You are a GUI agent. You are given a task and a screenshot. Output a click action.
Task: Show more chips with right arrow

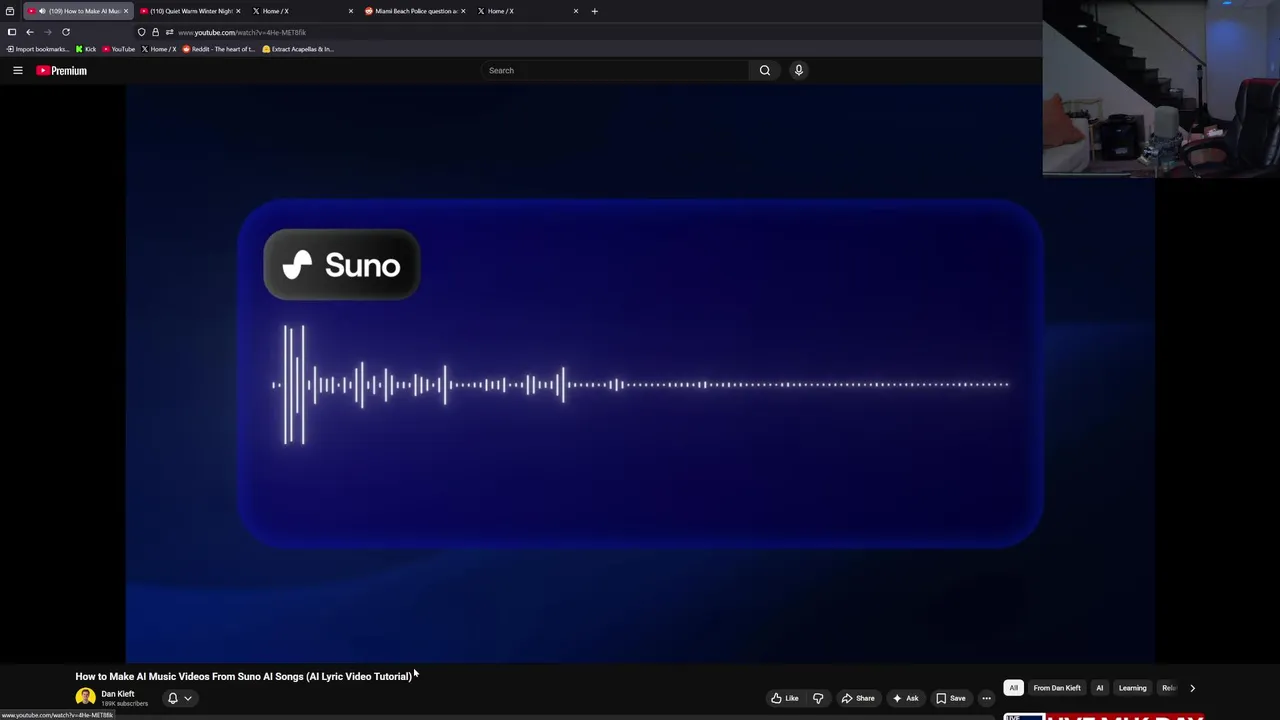point(1192,688)
